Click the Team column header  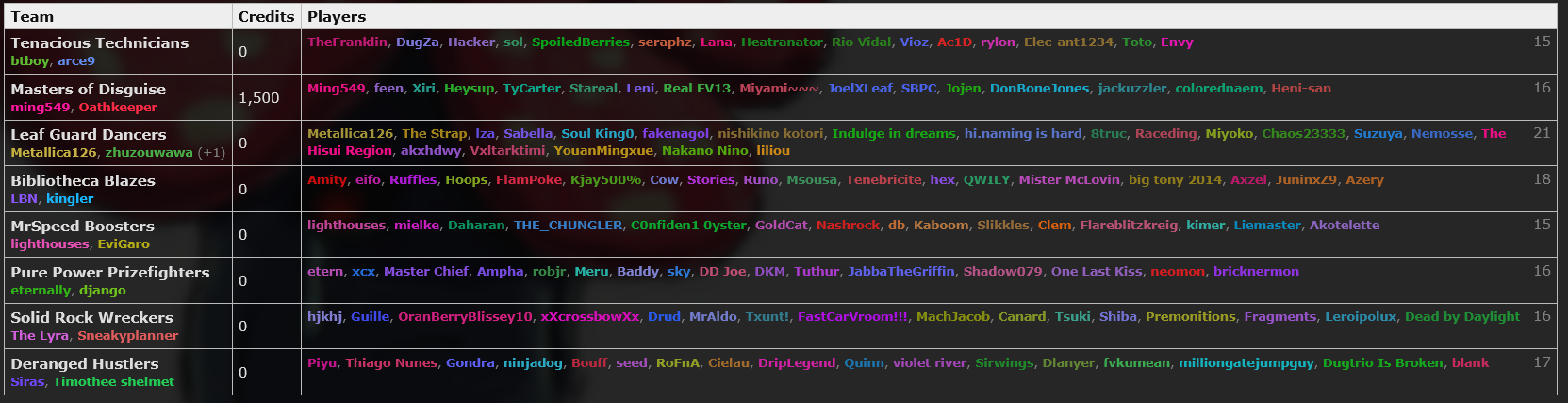tap(118, 16)
